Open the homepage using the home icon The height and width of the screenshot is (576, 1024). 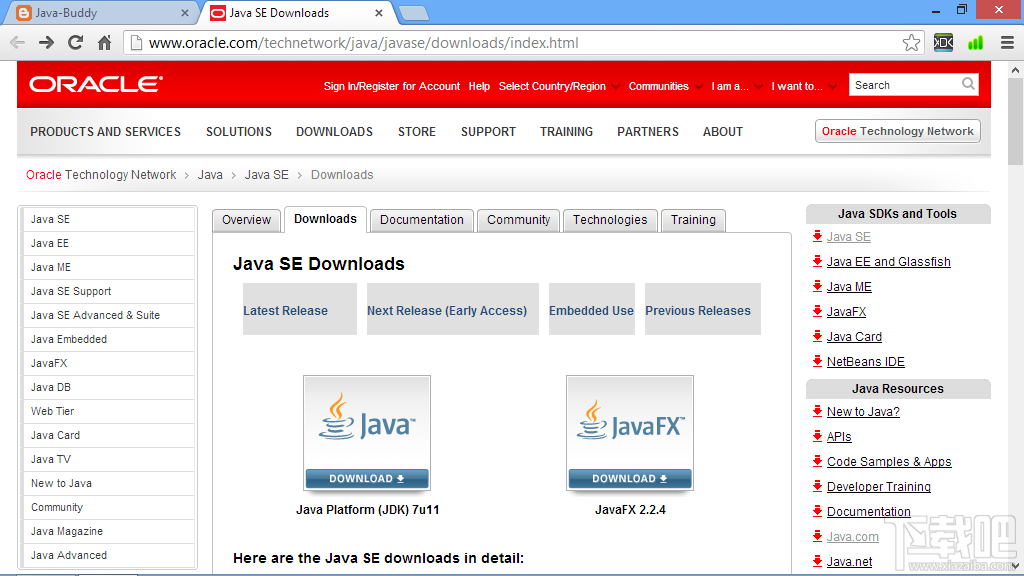[104, 42]
